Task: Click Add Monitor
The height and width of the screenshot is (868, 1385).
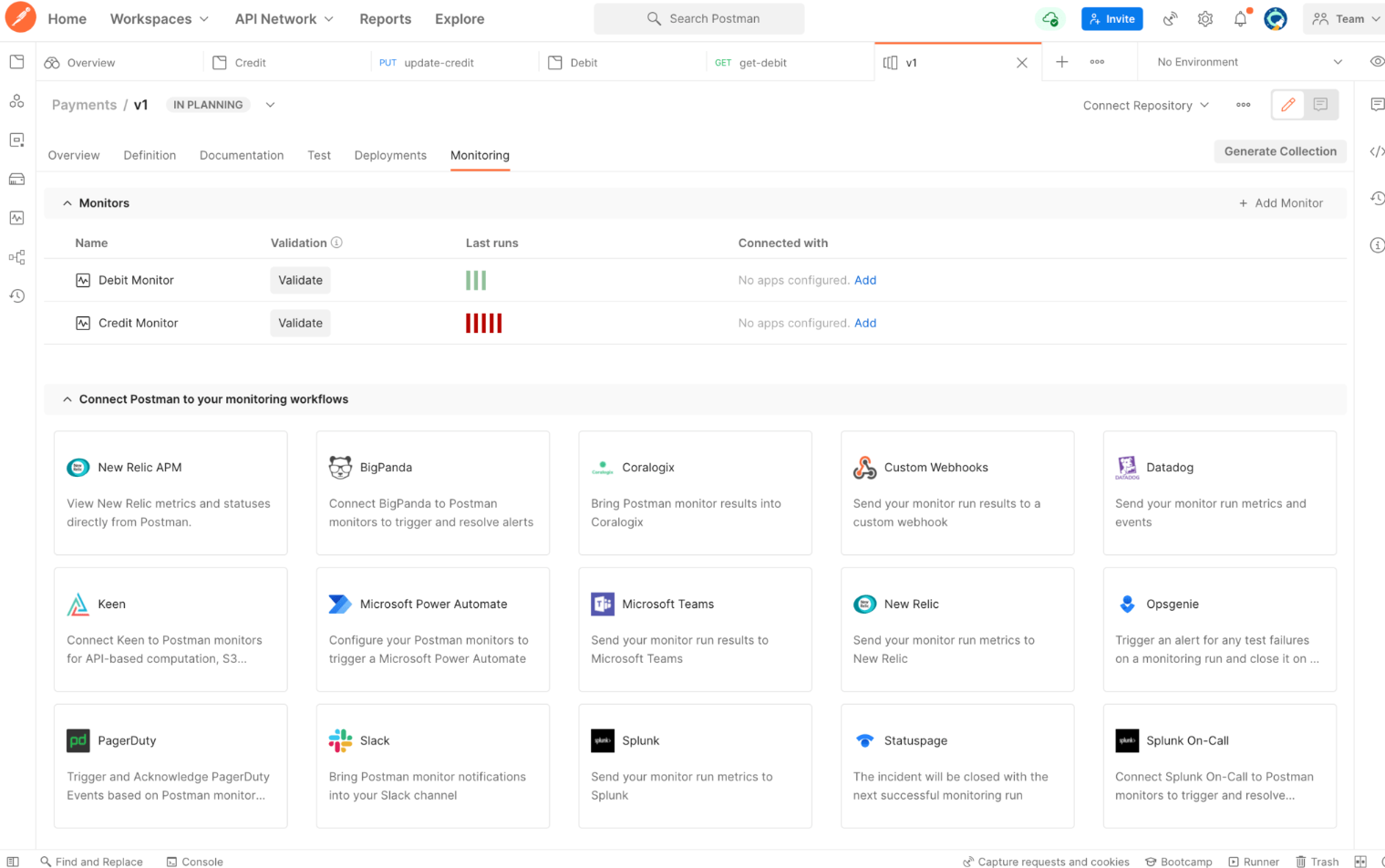Action: pos(1281,203)
